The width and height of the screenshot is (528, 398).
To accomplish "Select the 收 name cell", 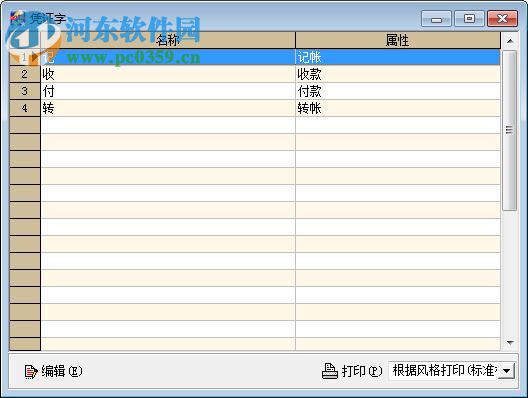I will 168,74.
